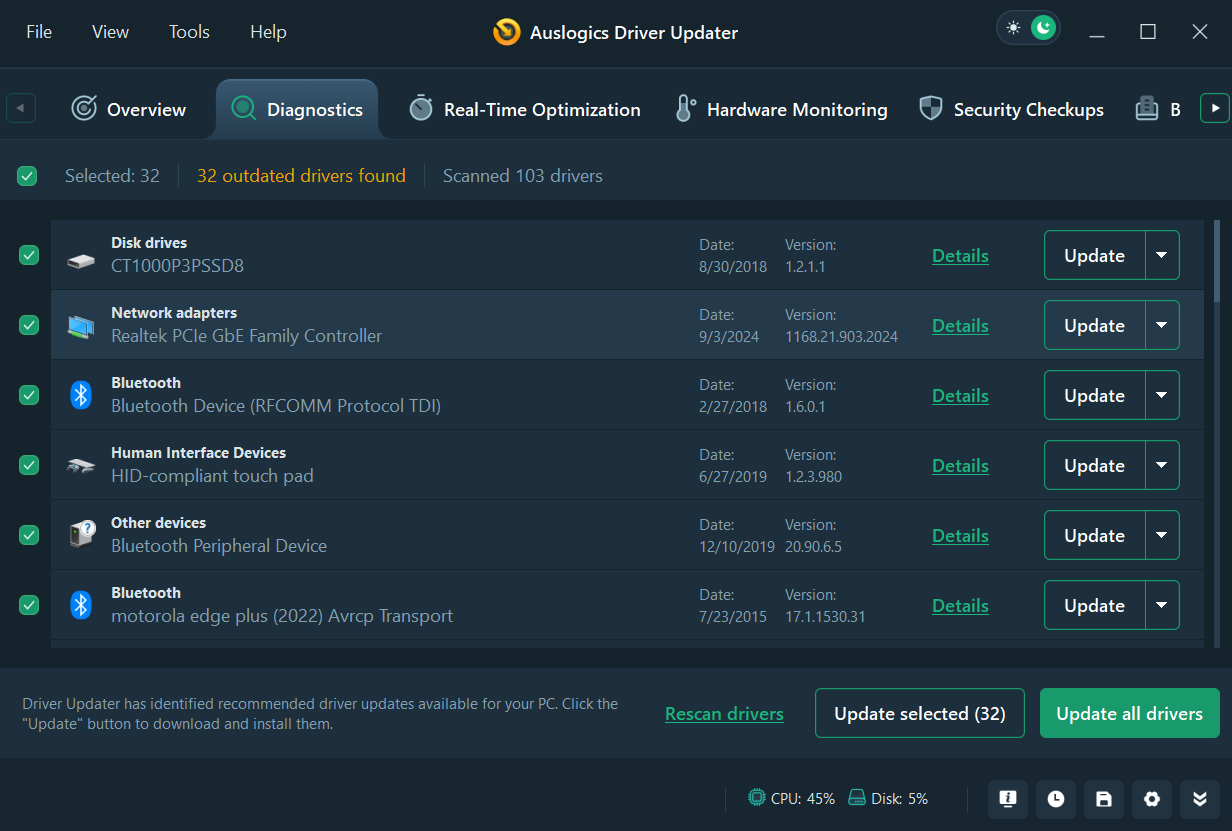Click the Disk usage icon in status bar
1232x831 pixels.
coord(857,798)
